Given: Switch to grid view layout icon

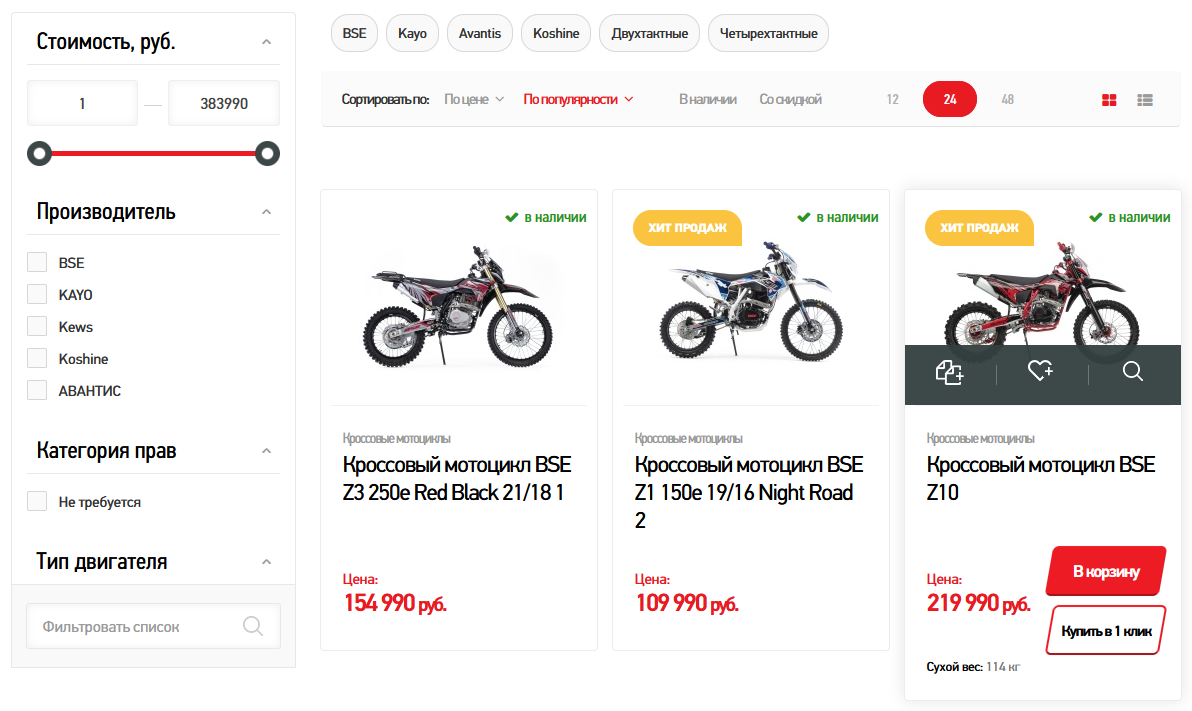Looking at the screenshot, I should 1109,100.
